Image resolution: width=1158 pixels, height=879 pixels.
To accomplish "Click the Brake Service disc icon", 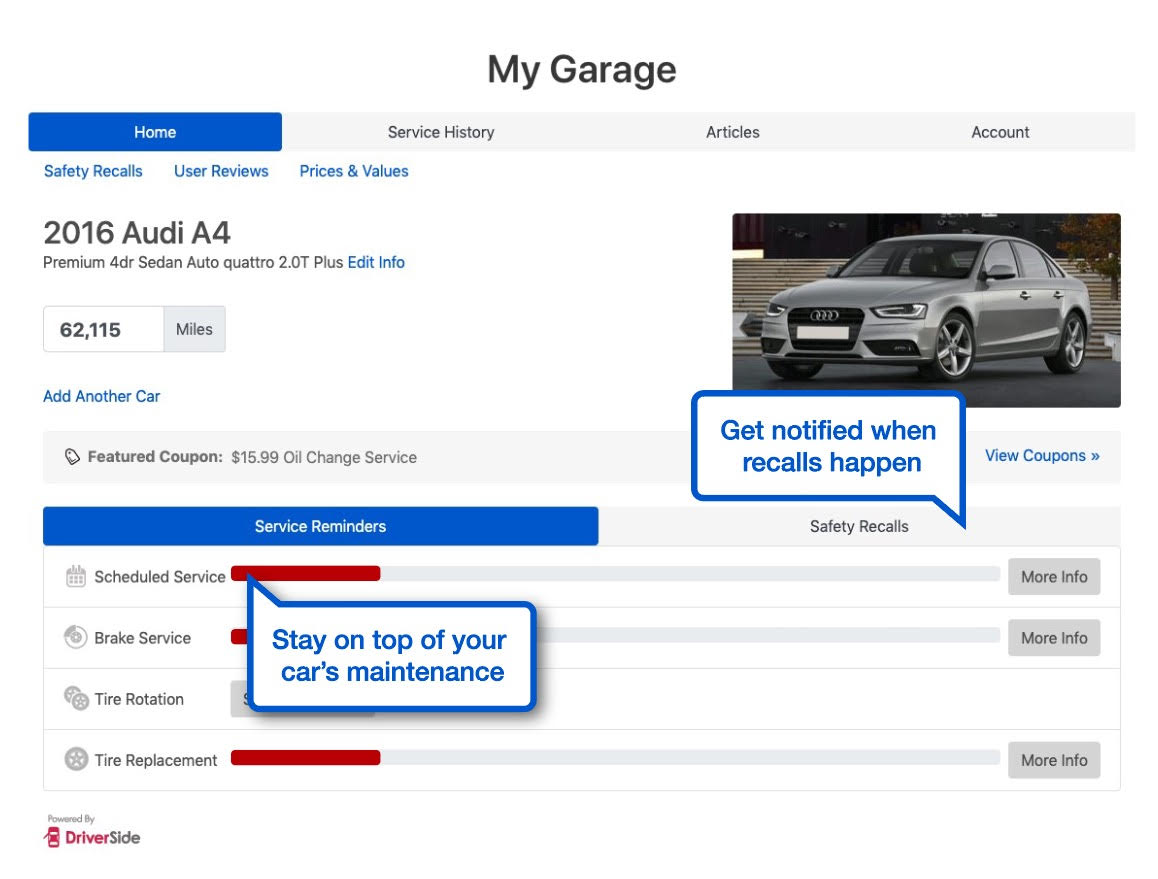I will (75, 638).
